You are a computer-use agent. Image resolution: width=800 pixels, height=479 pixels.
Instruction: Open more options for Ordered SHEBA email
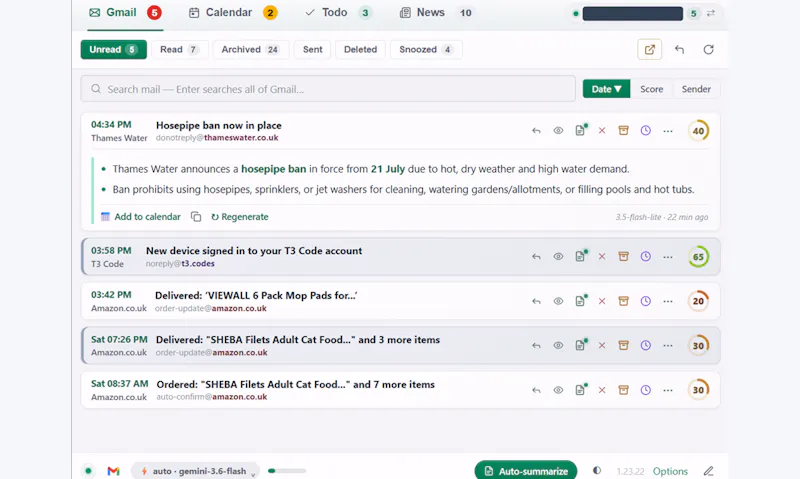pos(668,390)
